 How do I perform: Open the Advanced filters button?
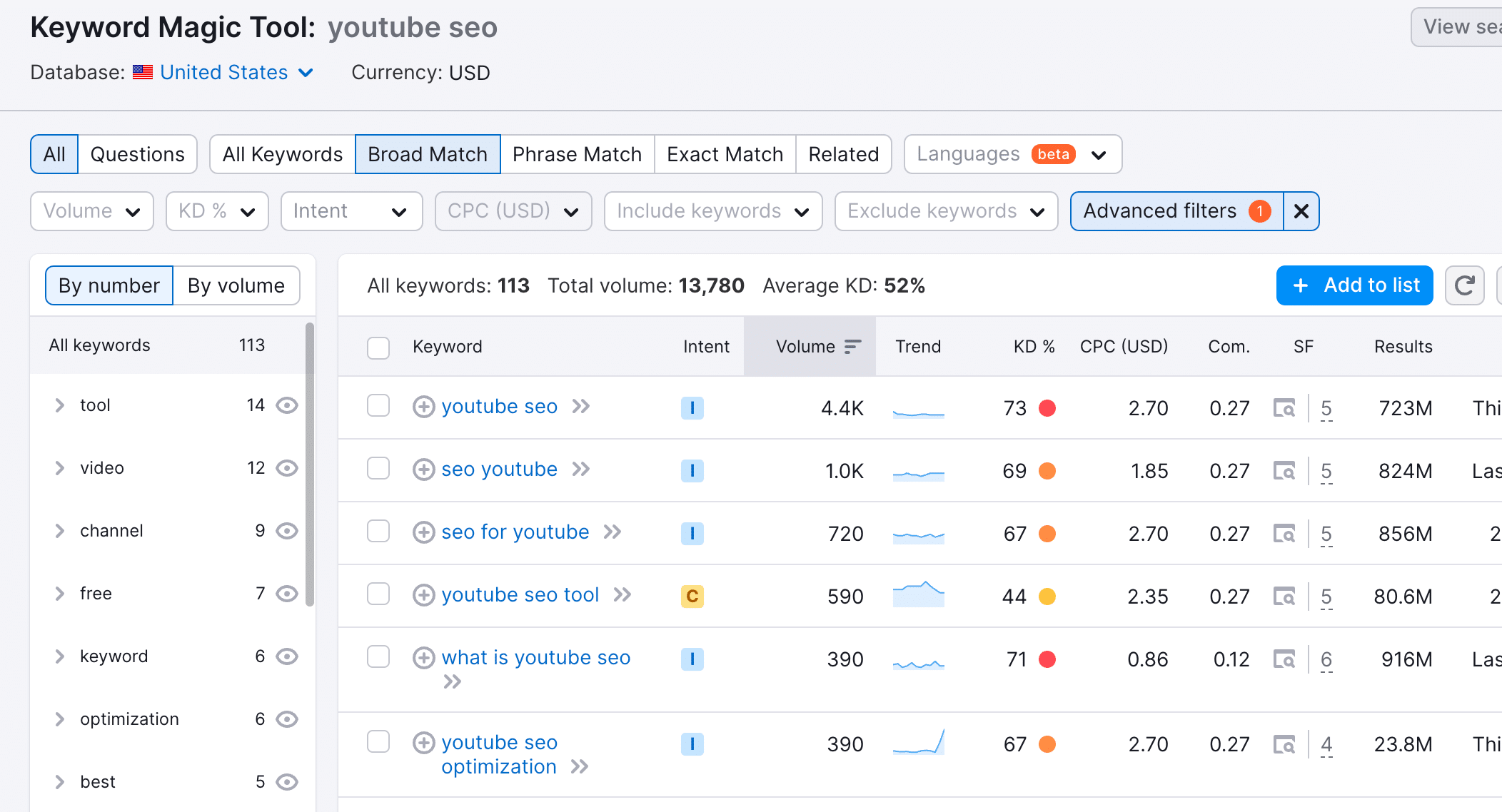(x=1177, y=211)
